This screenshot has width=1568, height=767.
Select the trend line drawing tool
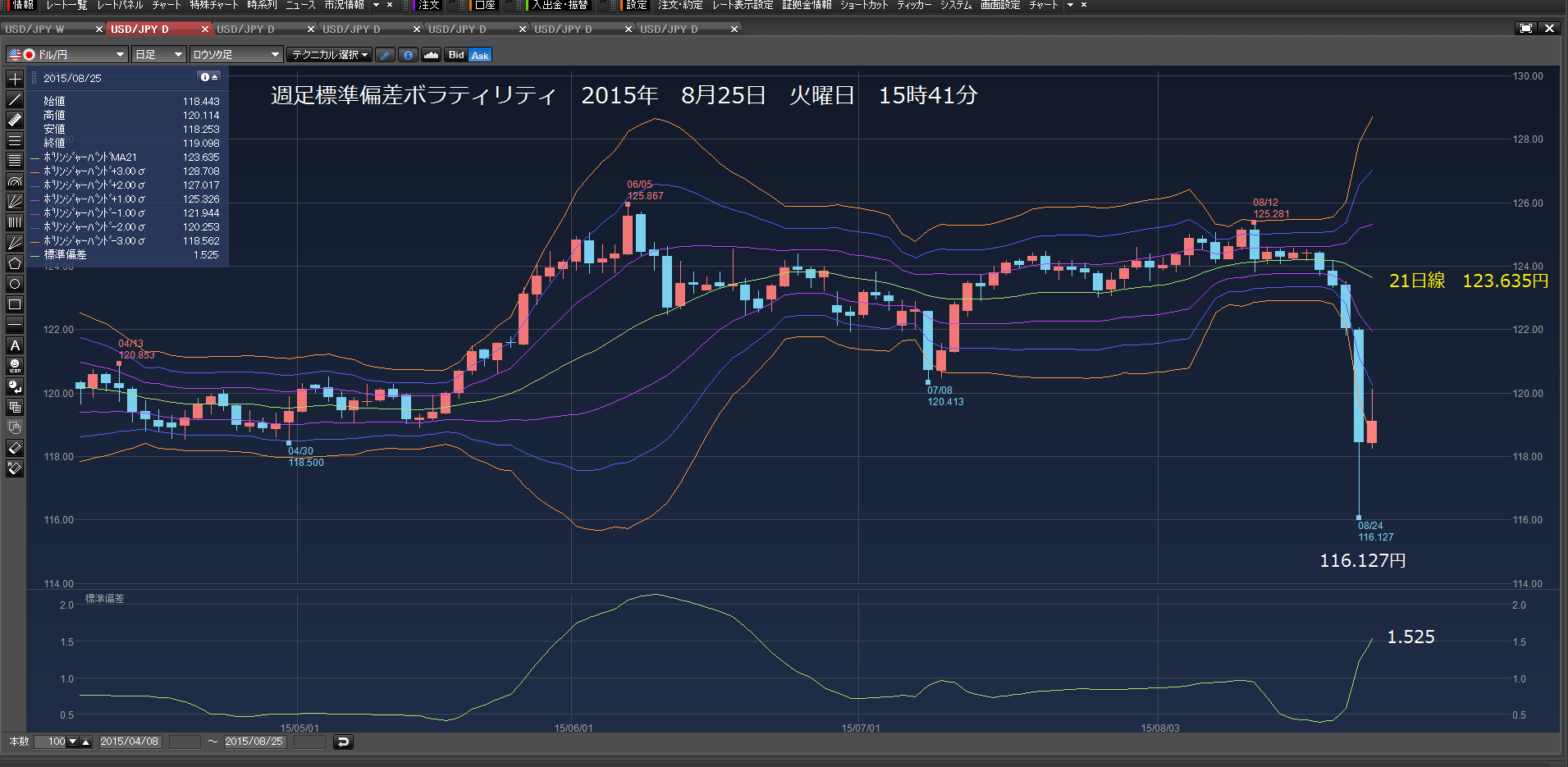coord(15,100)
